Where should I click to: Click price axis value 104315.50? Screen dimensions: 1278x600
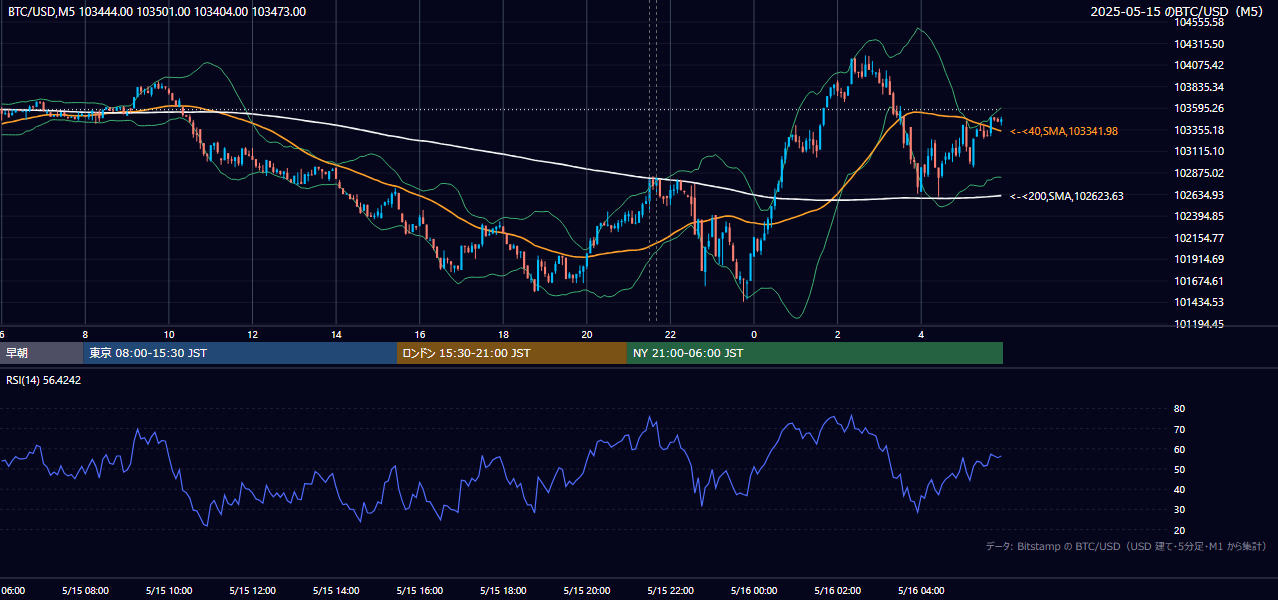1199,44
